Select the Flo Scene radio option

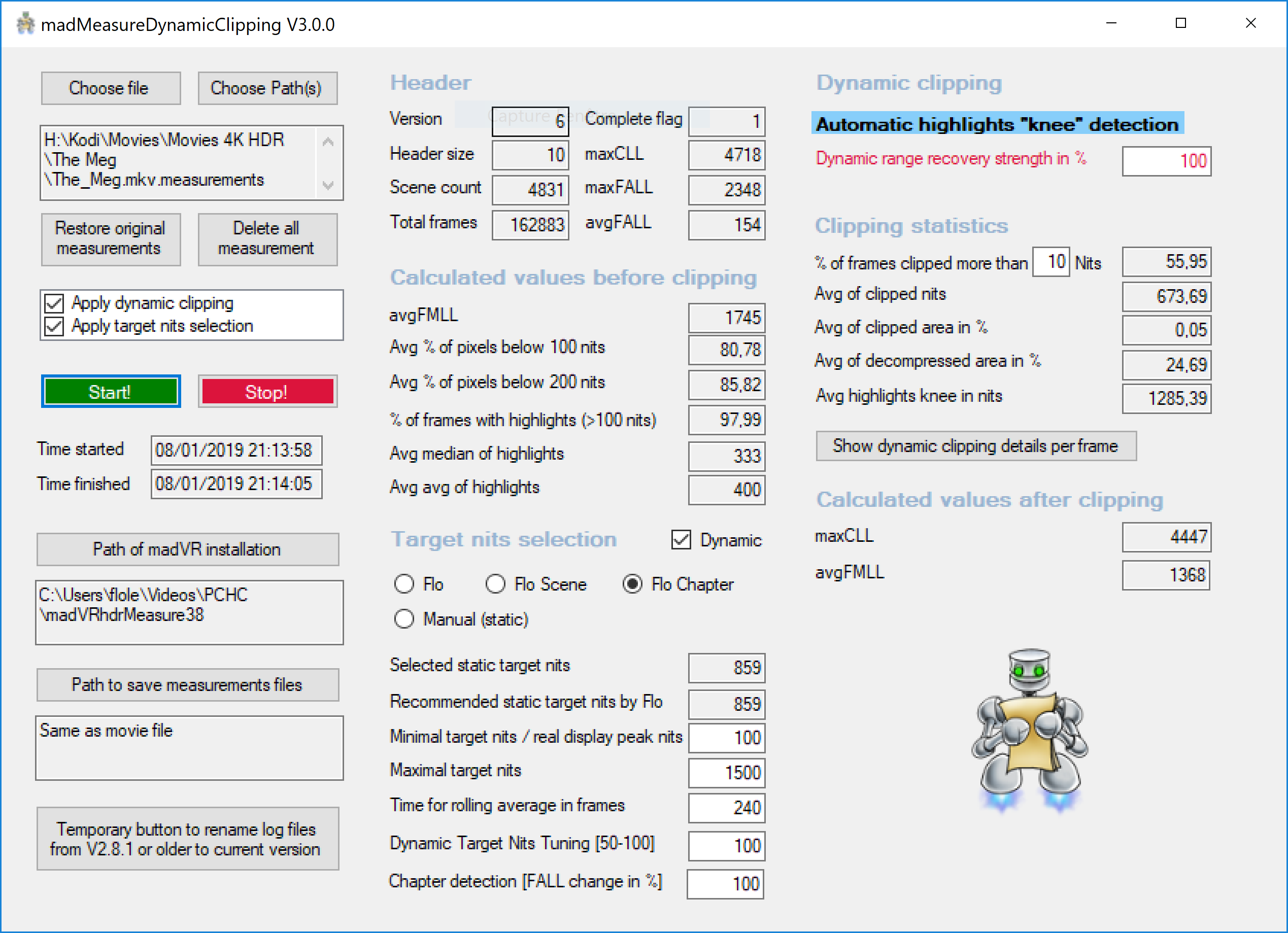point(496,584)
